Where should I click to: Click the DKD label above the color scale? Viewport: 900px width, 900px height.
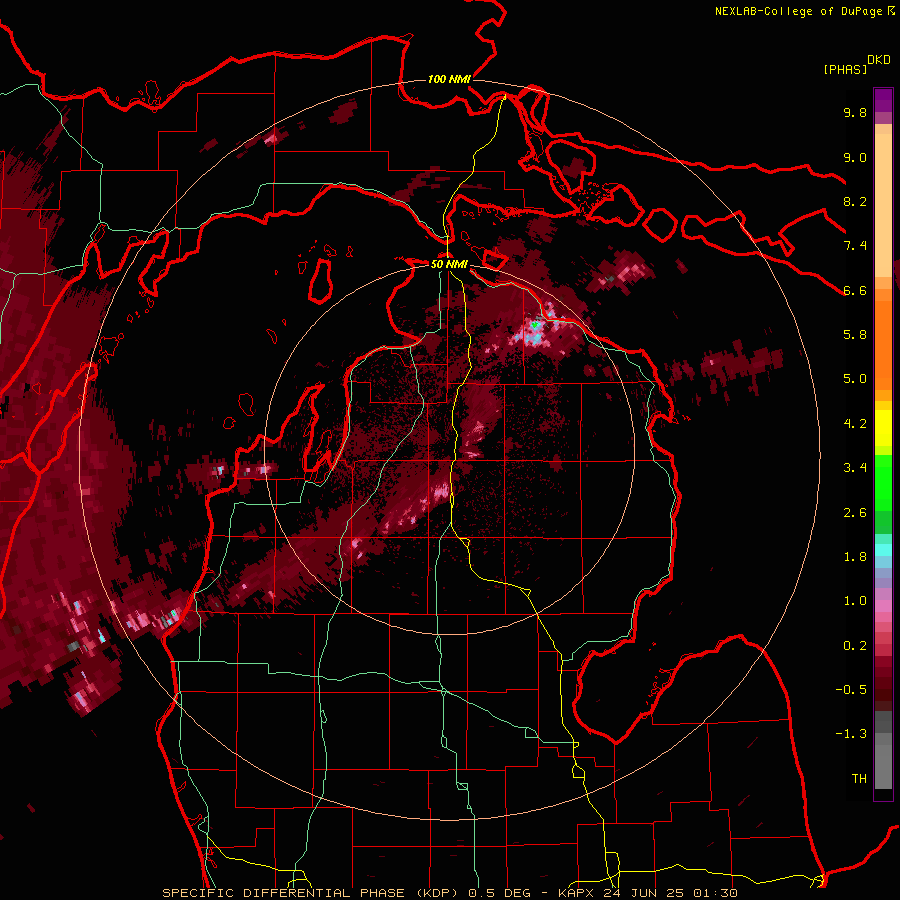tap(878, 60)
